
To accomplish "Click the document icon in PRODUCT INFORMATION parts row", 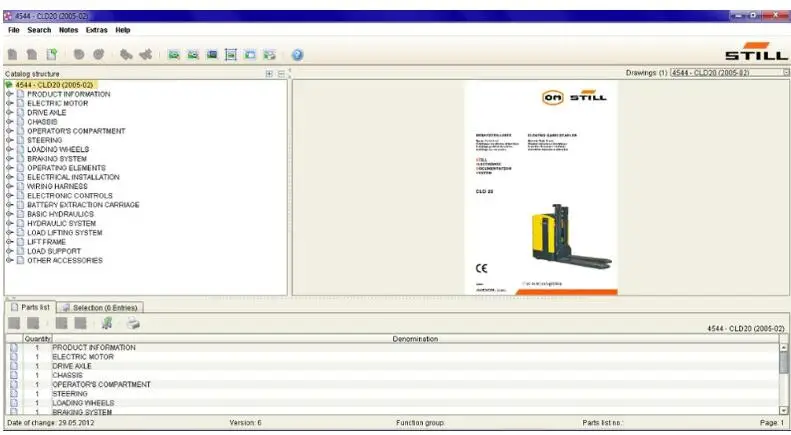I will pos(14,348).
